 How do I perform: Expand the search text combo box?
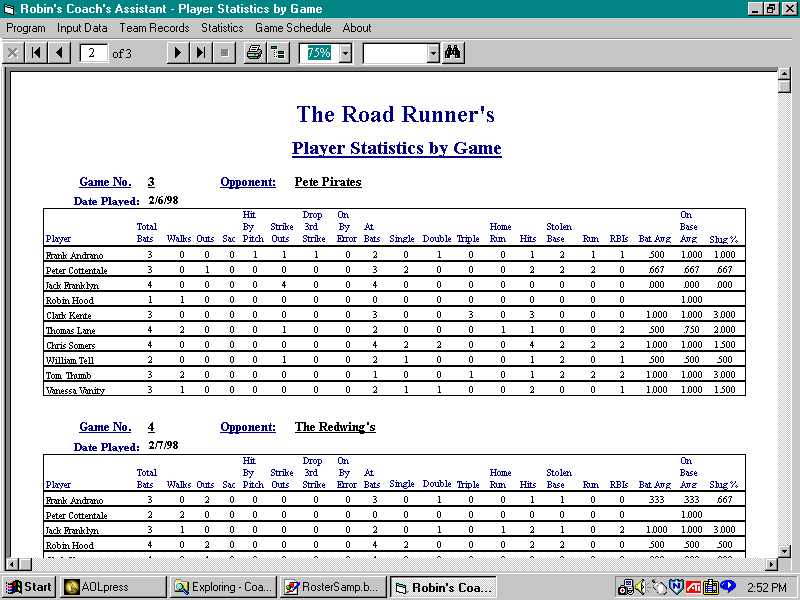tap(432, 53)
